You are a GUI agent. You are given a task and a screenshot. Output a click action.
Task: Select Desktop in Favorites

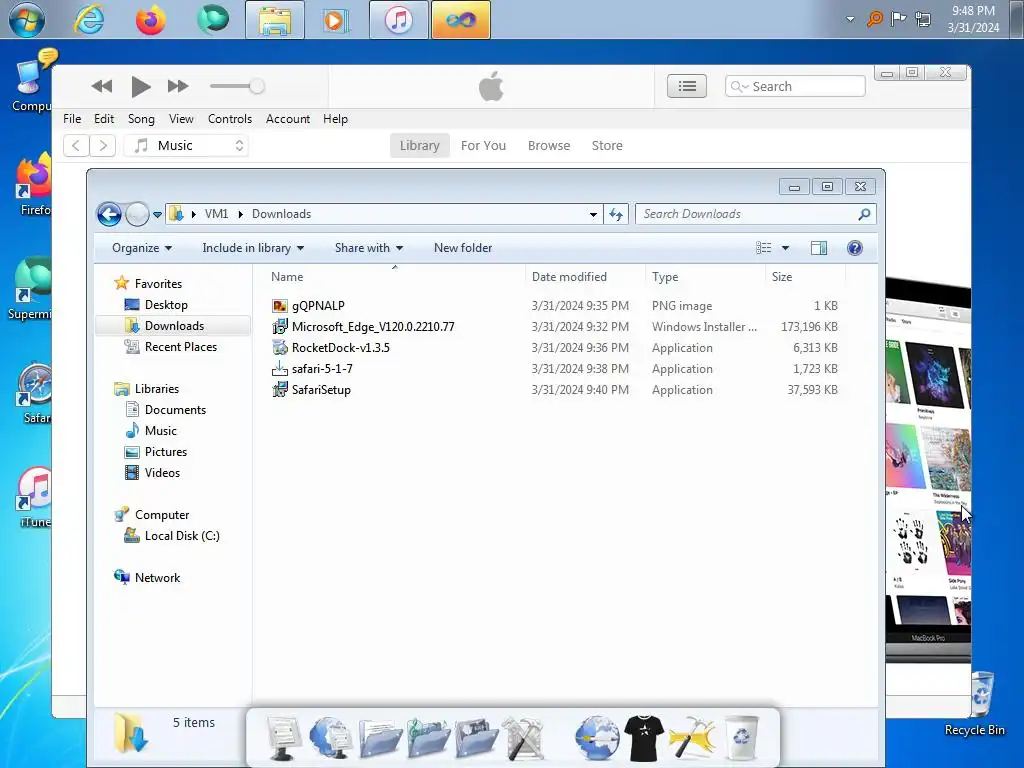pos(166,305)
